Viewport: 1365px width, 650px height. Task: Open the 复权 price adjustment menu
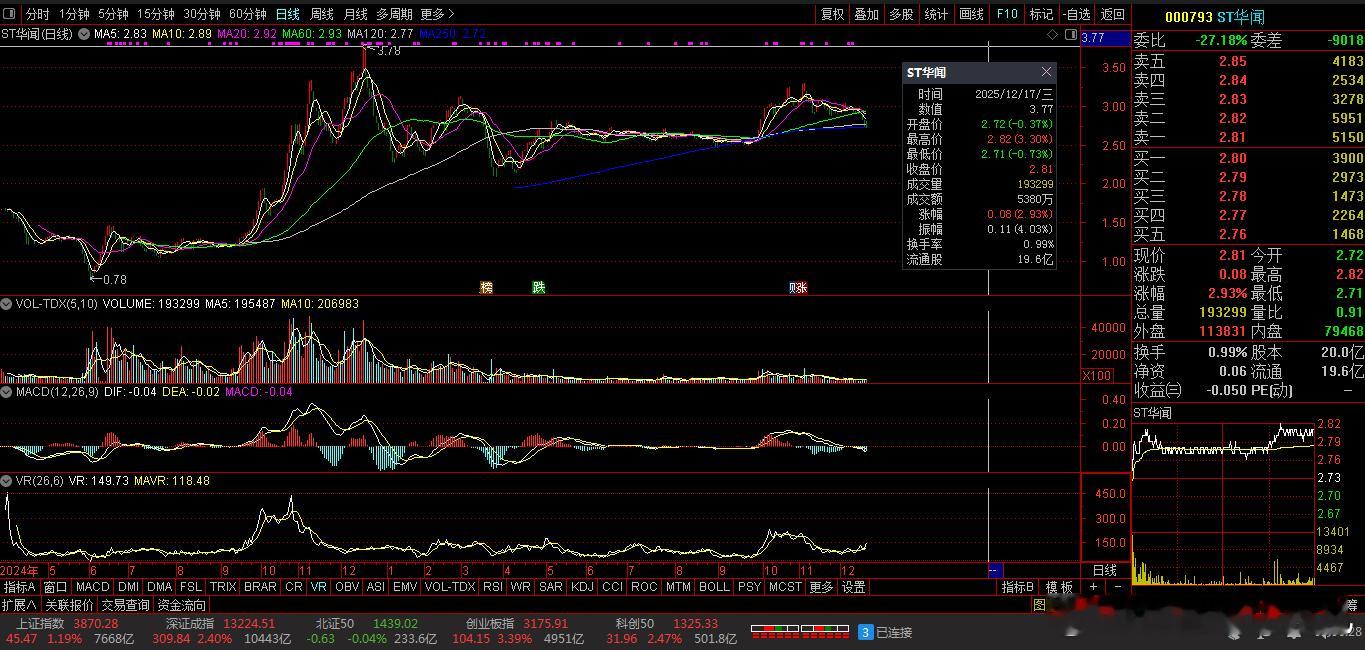(x=832, y=14)
